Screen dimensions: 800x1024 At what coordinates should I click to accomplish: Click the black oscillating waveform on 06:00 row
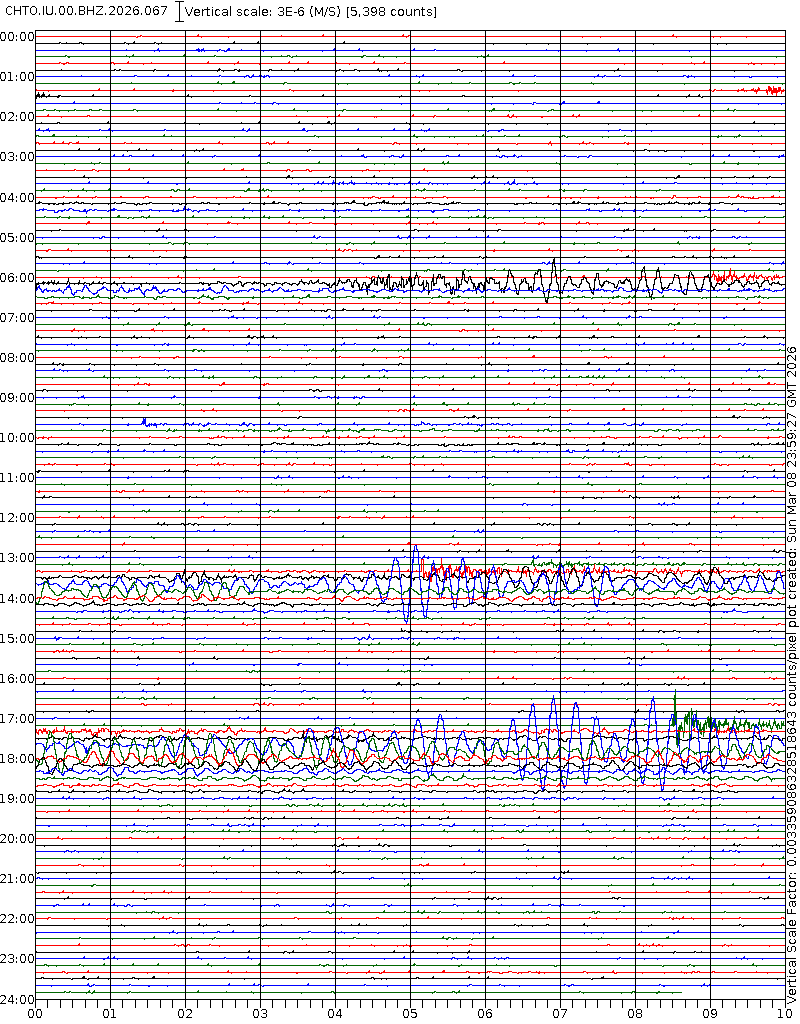pos(550,280)
